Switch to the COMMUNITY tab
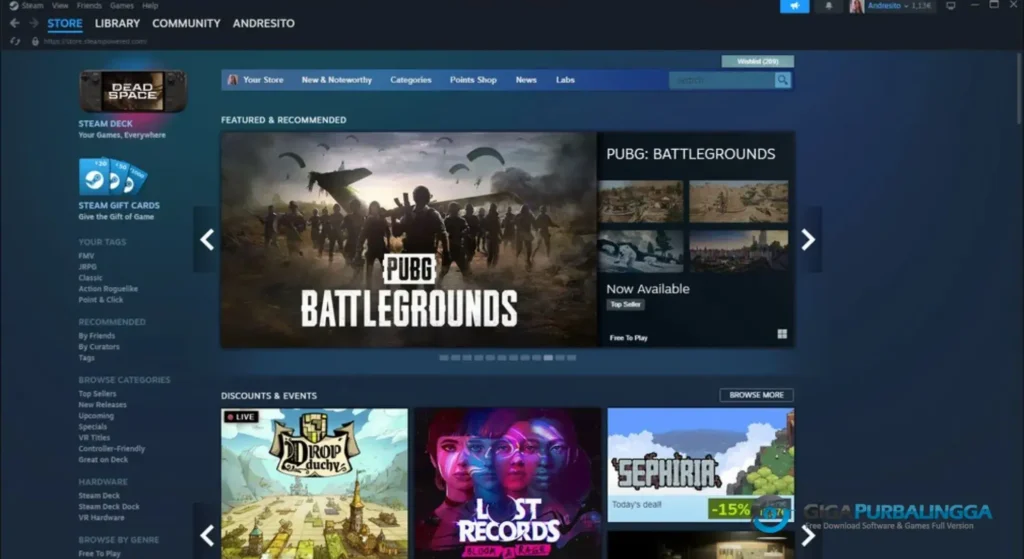This screenshot has height=559, width=1024. point(186,24)
